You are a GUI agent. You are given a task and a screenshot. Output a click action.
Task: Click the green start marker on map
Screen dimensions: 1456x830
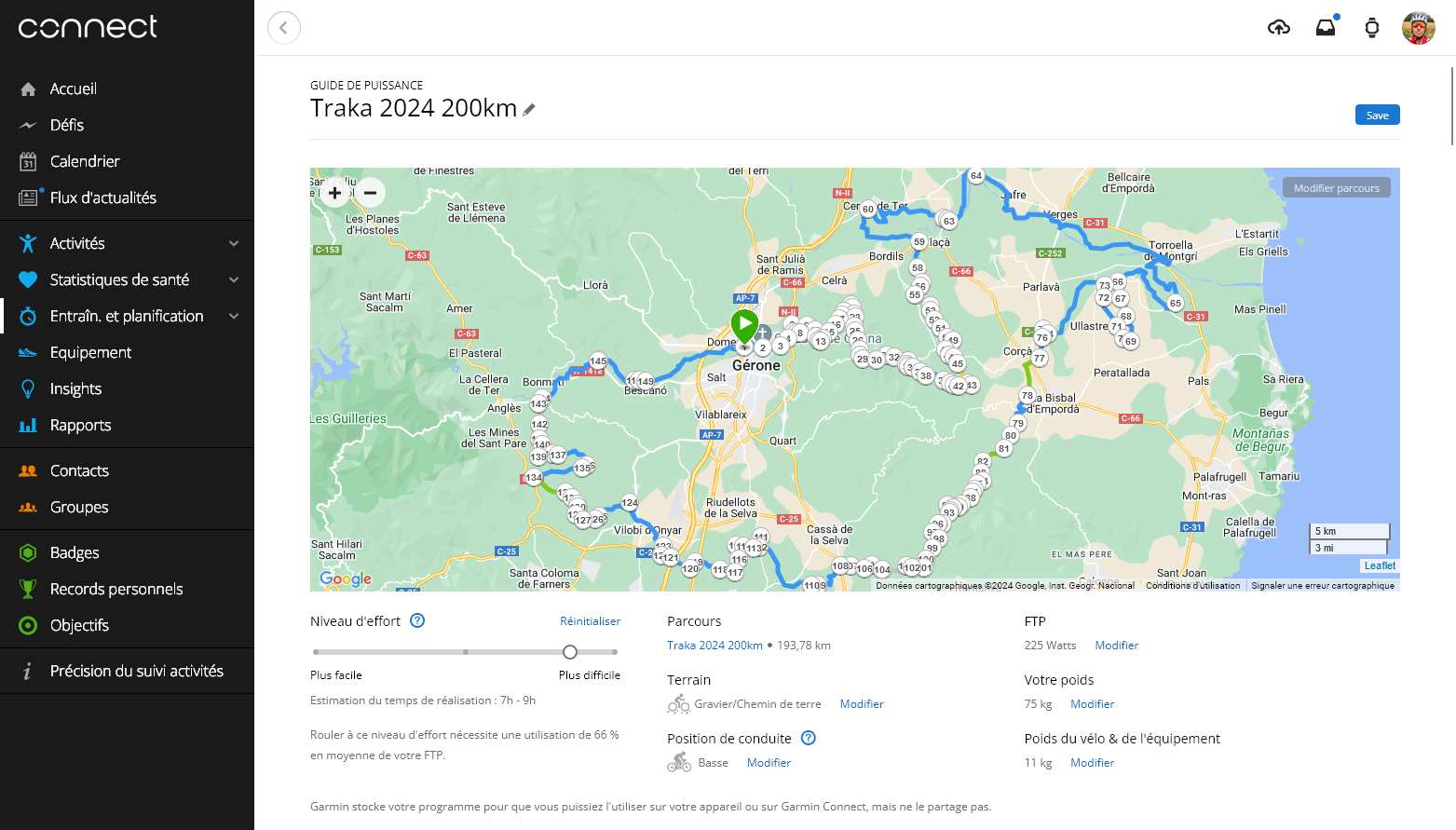click(744, 328)
